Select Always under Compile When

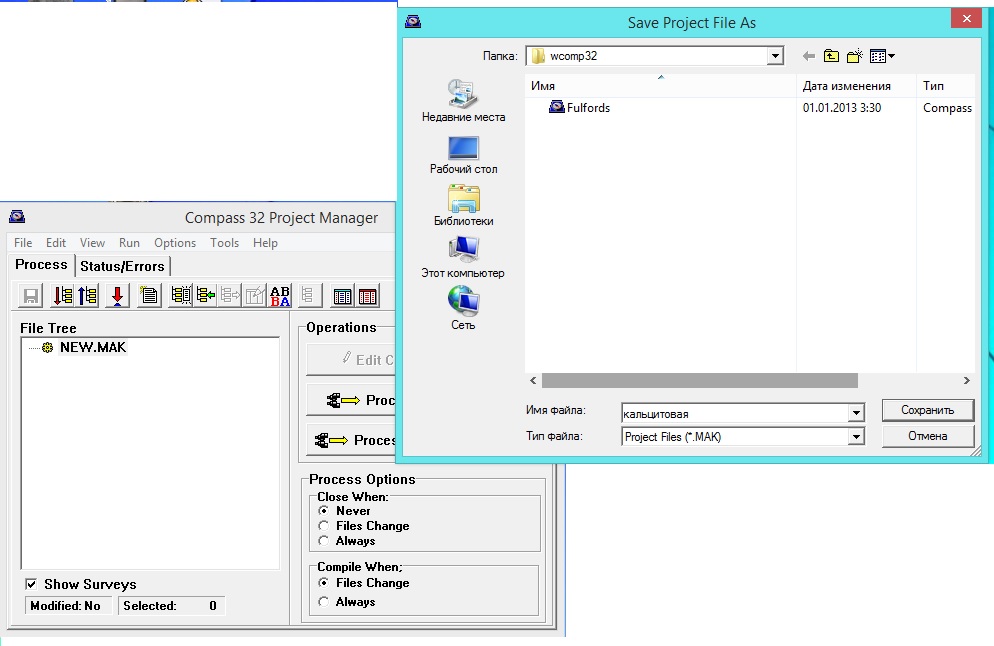(323, 602)
